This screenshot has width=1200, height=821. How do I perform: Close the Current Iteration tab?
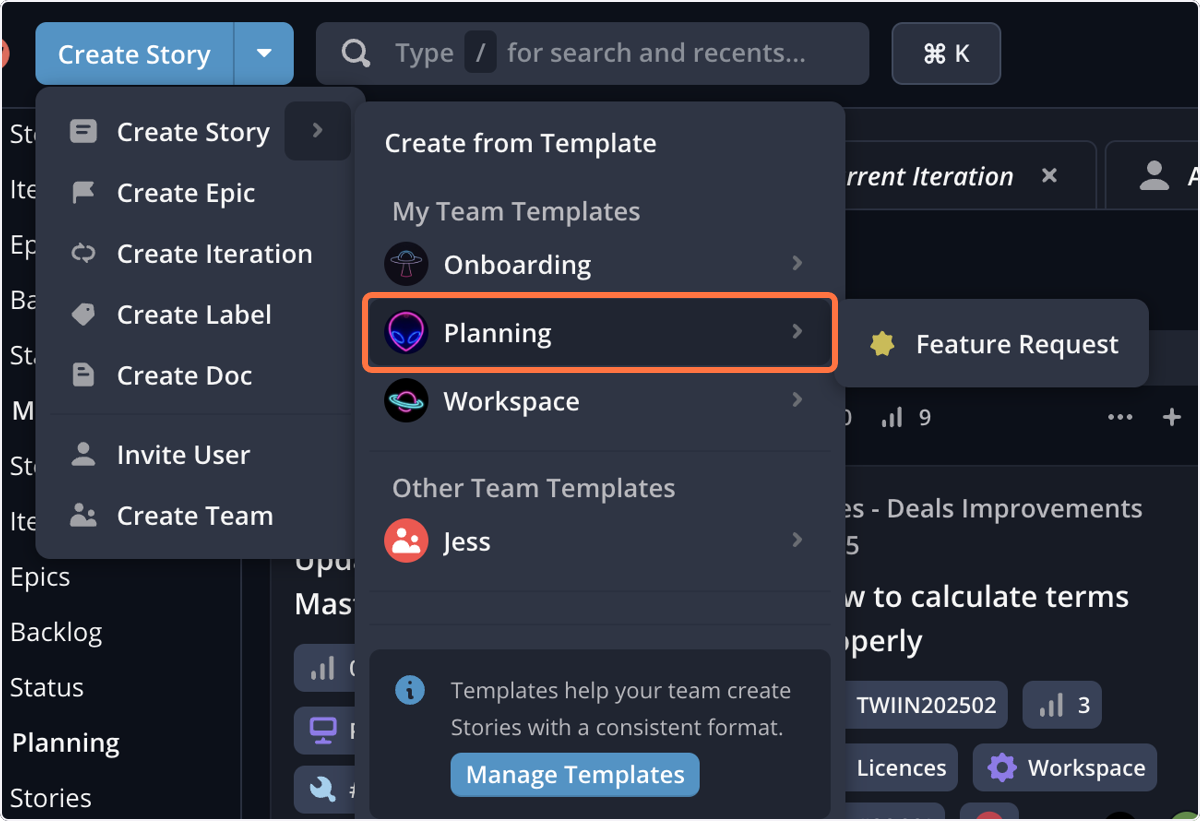1049,176
